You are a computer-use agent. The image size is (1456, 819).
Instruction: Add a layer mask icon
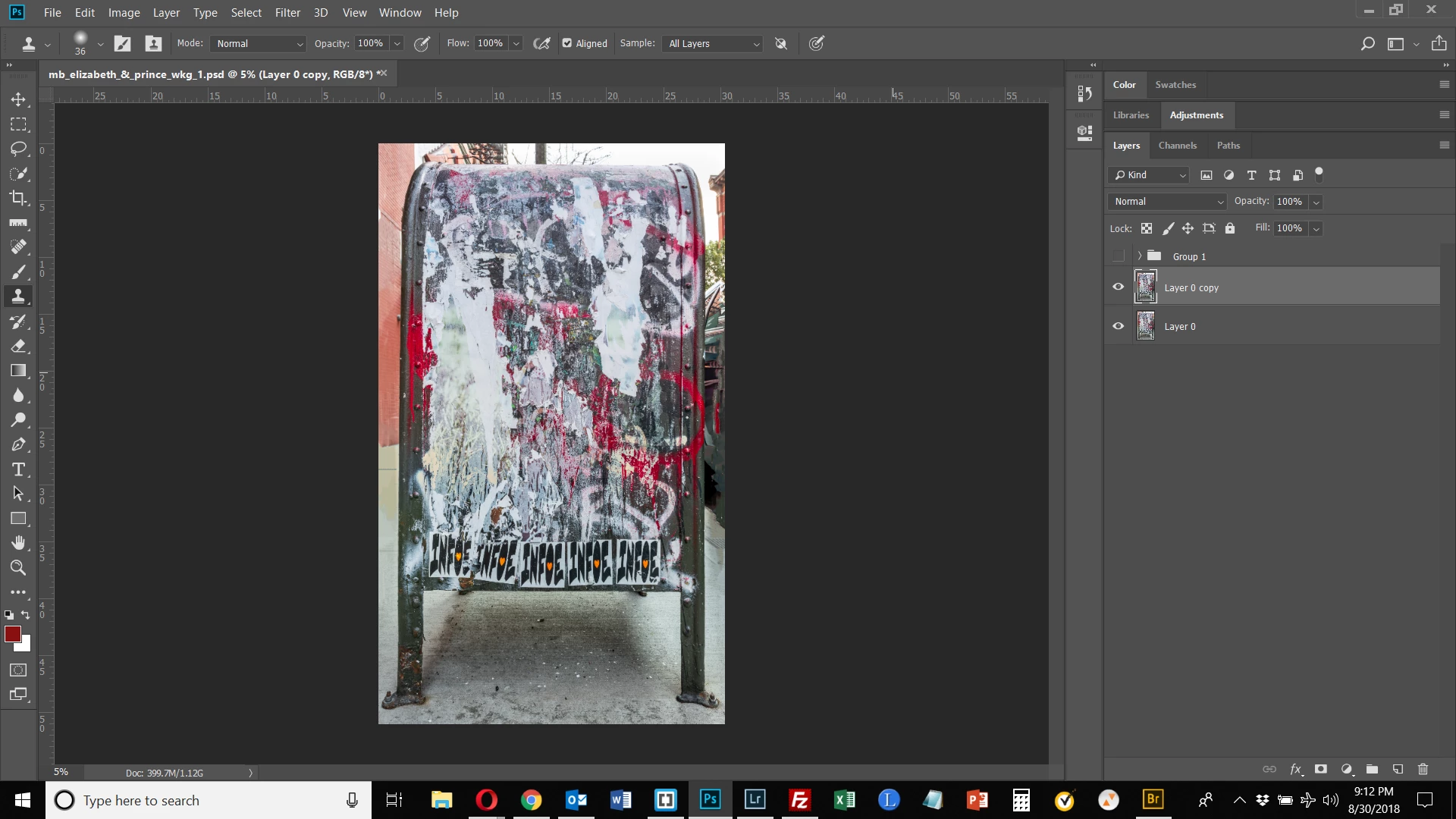(1320, 769)
